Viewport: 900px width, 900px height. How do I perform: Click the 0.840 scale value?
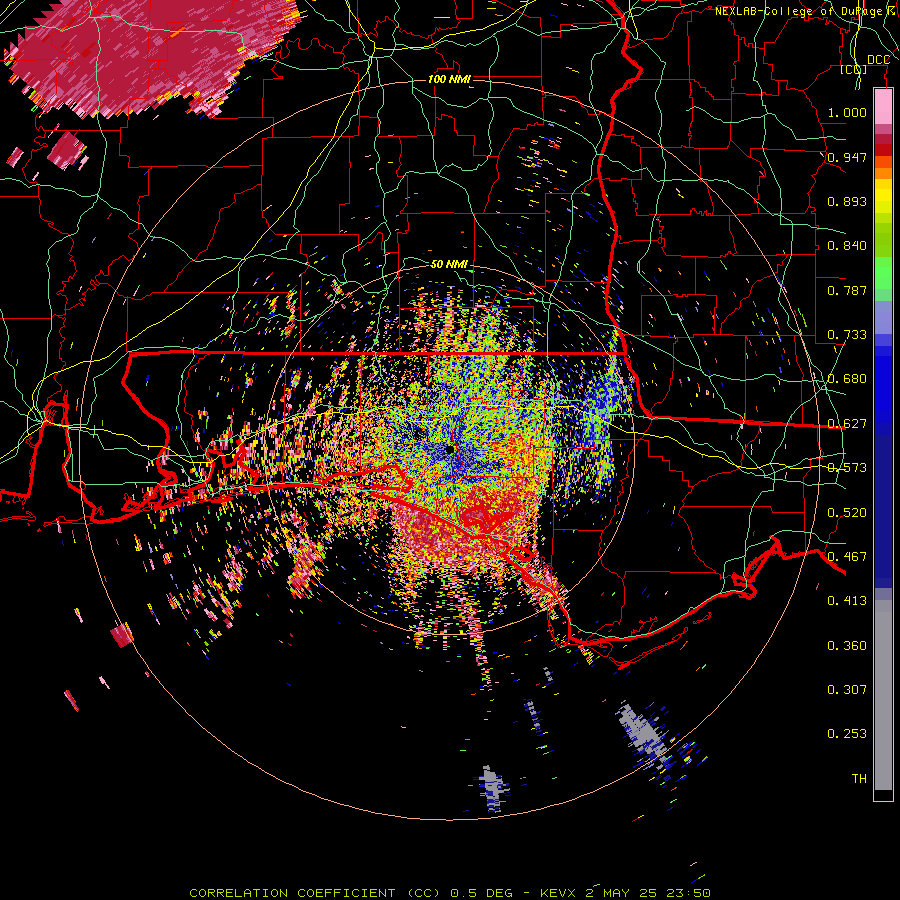tap(847, 246)
